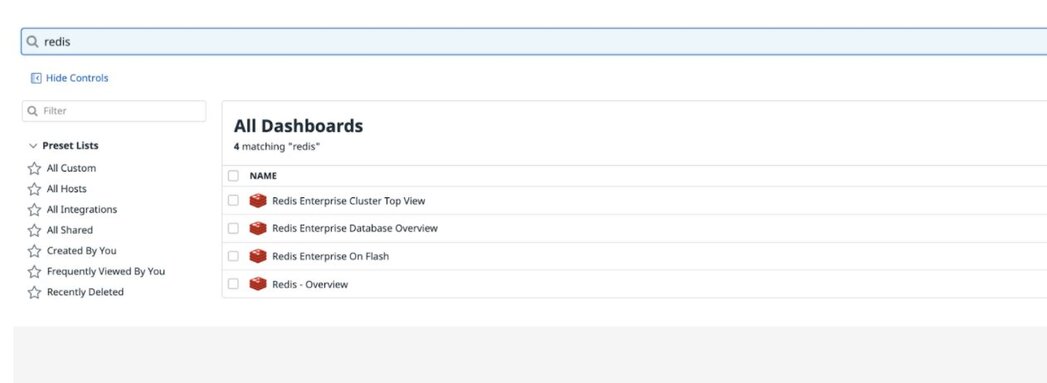
Task: Click the dashboard search box containing redis
Action: (534, 41)
